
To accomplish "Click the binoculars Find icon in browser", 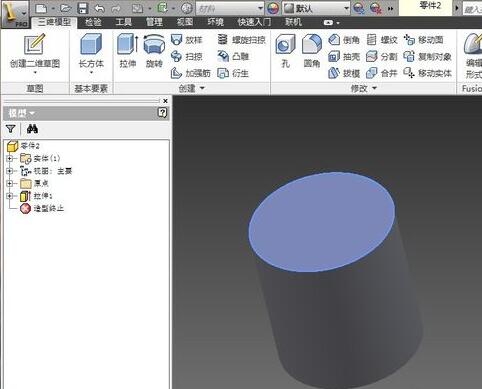I will click(32, 129).
